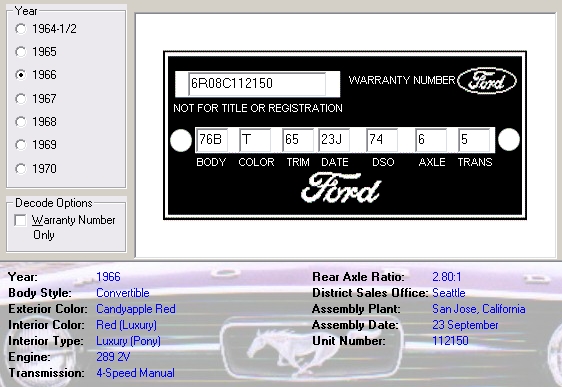Click the left rivet circle on data plate
The height and width of the screenshot is (387, 562).
(181, 140)
